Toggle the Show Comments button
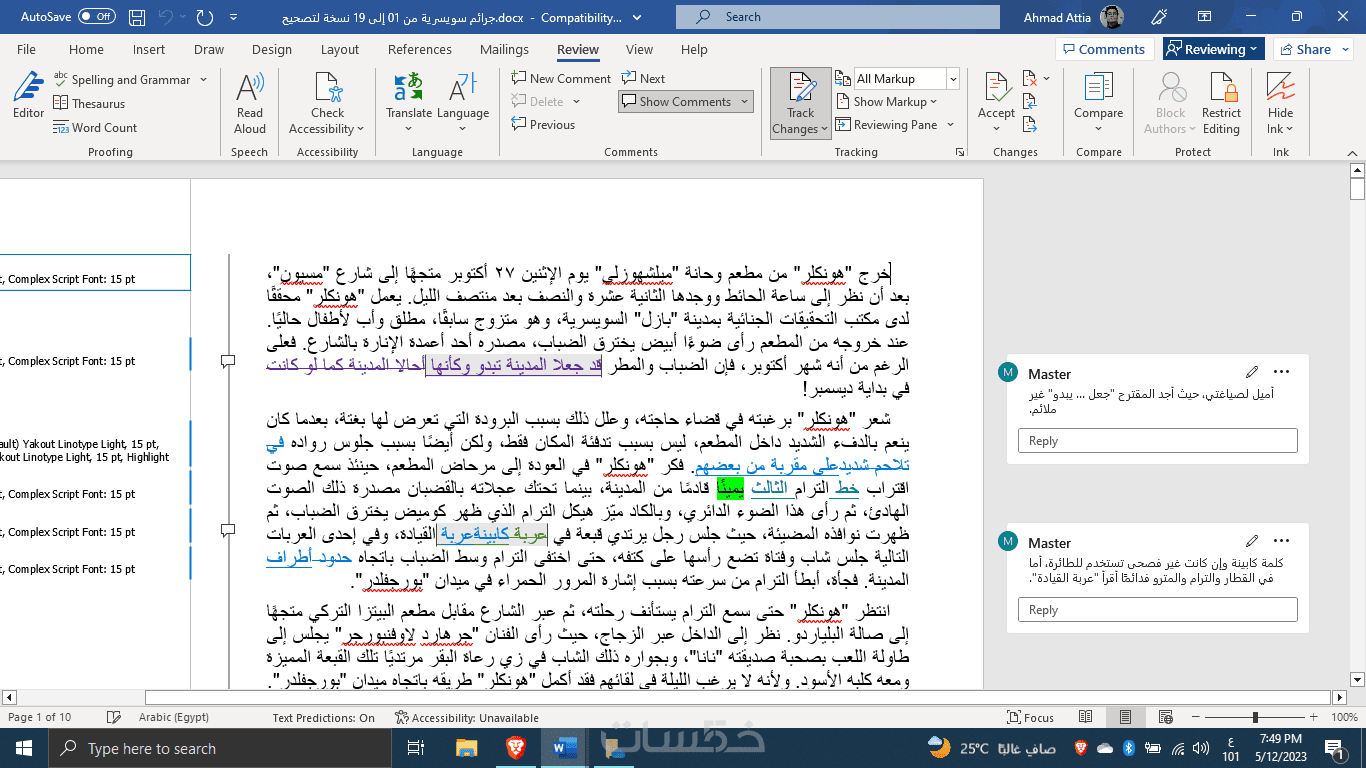This screenshot has height=768, width=1366. [x=677, y=102]
